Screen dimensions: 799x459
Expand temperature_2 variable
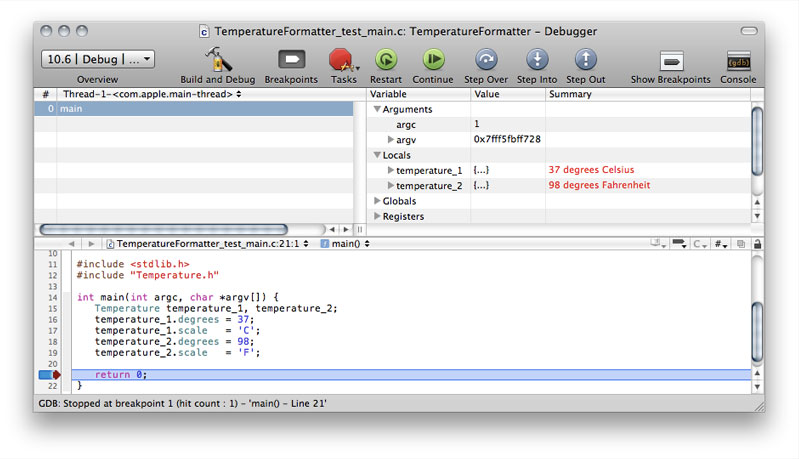[390, 185]
